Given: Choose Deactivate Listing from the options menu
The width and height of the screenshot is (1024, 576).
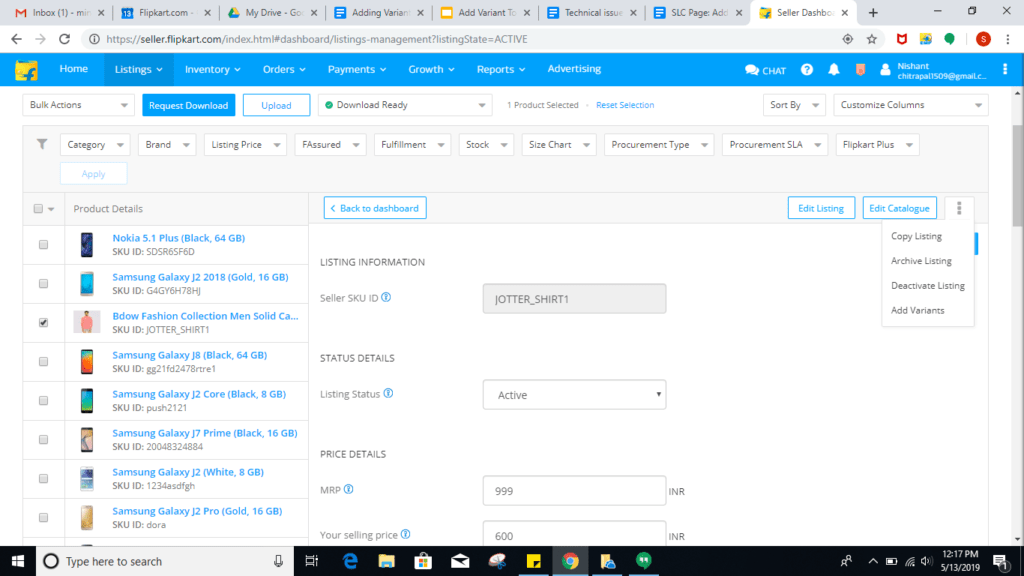Looking at the screenshot, I should pos(927,285).
